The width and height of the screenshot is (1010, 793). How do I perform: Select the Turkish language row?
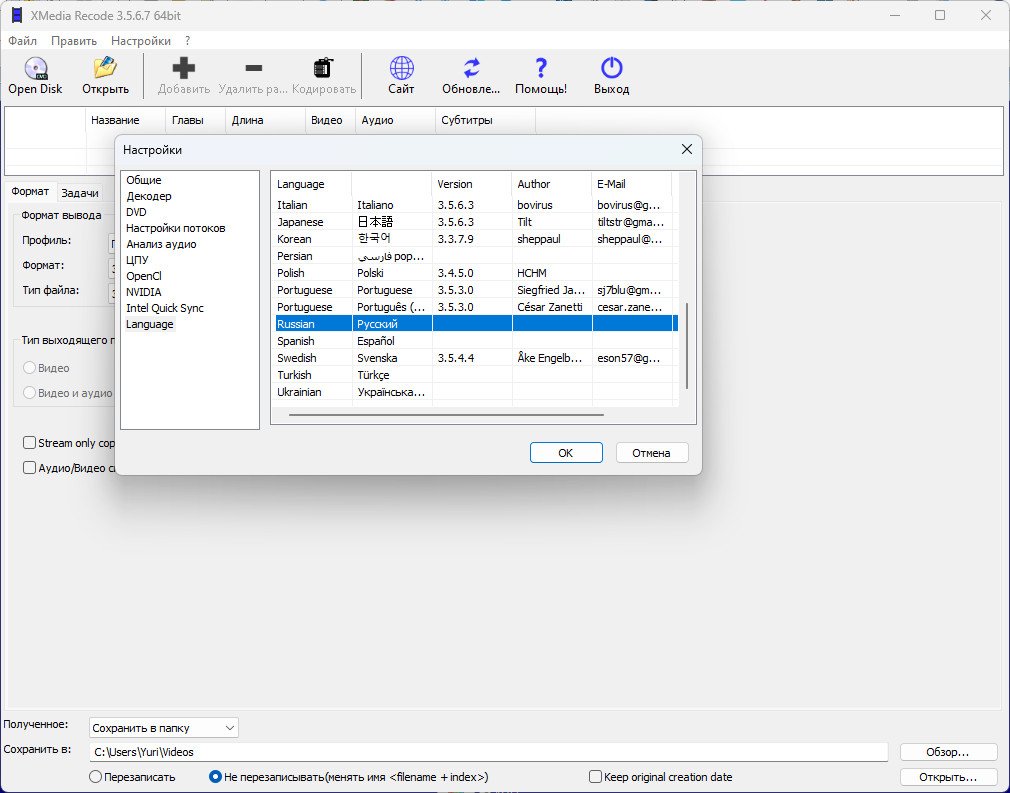475,376
